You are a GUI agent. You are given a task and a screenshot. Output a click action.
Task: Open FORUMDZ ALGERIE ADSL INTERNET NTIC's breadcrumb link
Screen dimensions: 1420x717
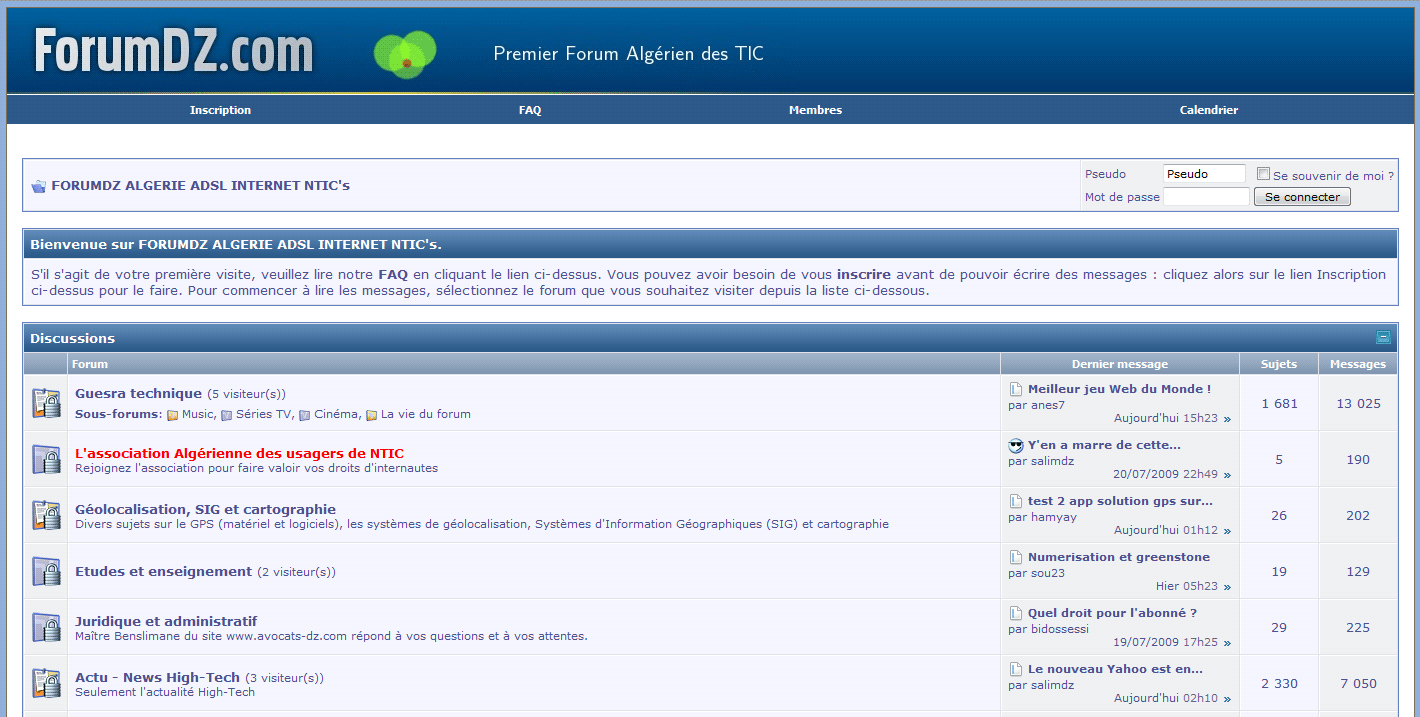201,186
